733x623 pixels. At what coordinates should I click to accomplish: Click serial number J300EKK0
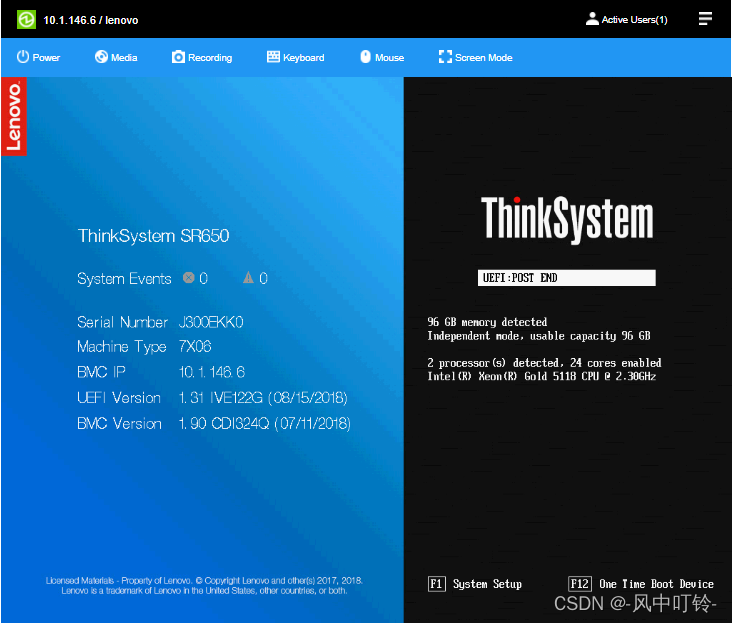click(x=211, y=322)
